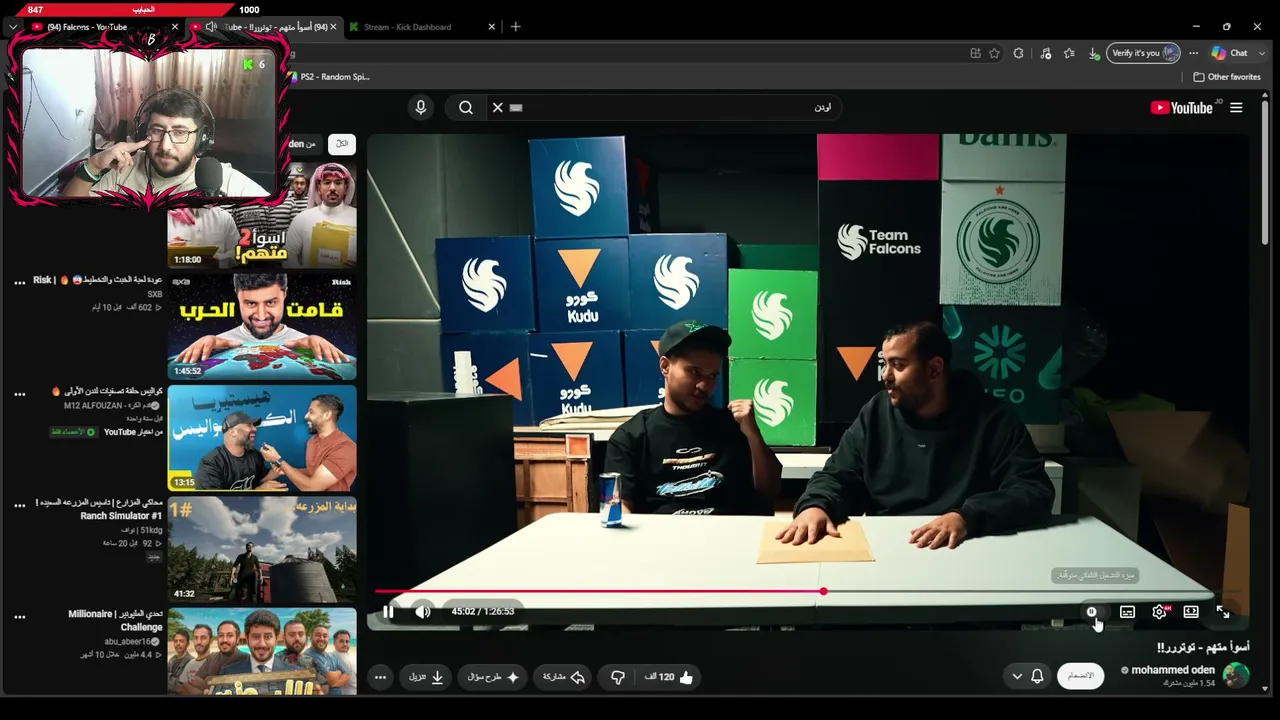Open the player settings gear
Viewport: 1280px width, 720px height.
[x=1159, y=612]
